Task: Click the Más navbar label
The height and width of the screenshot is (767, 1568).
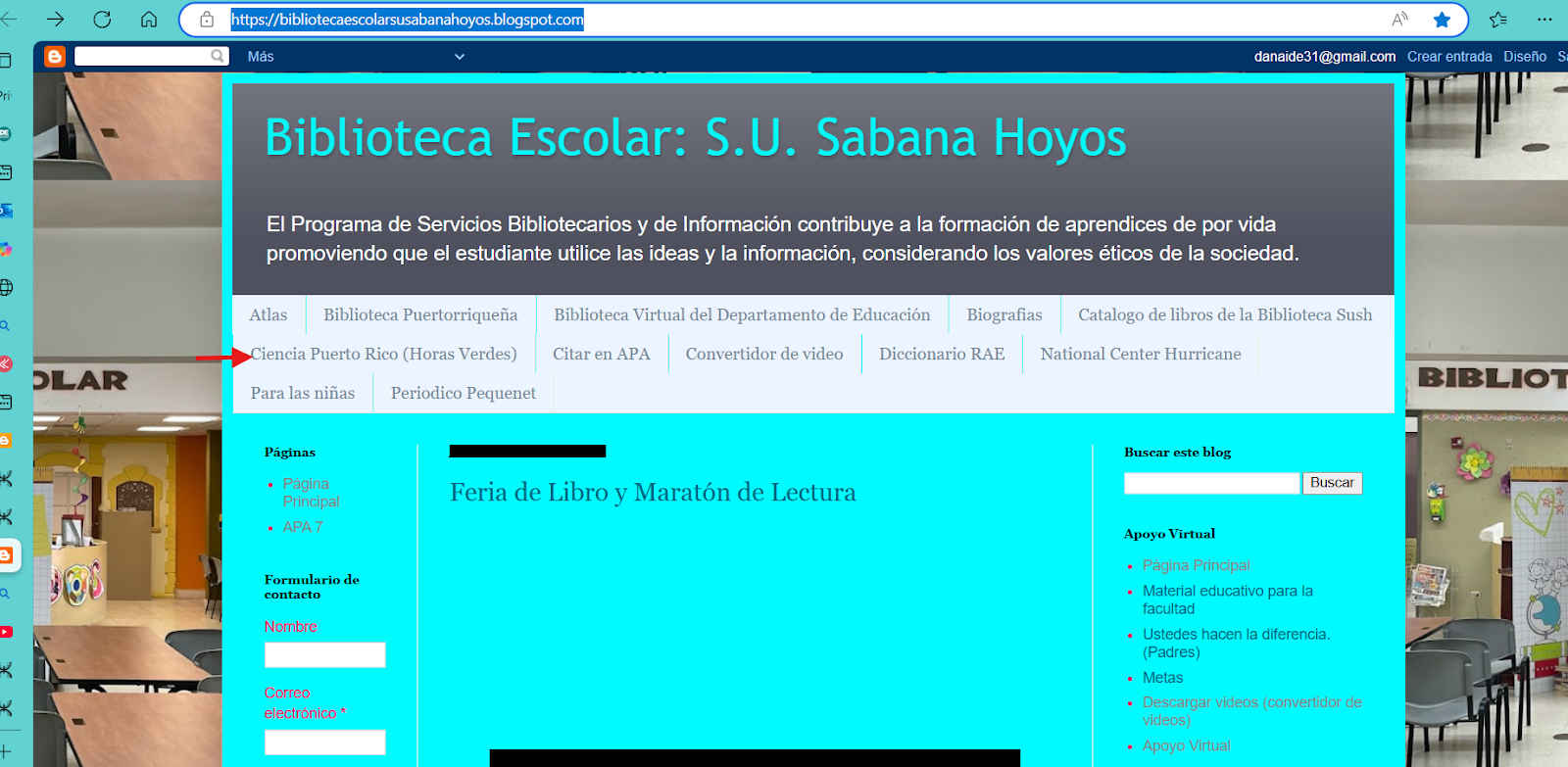Action: [261, 57]
